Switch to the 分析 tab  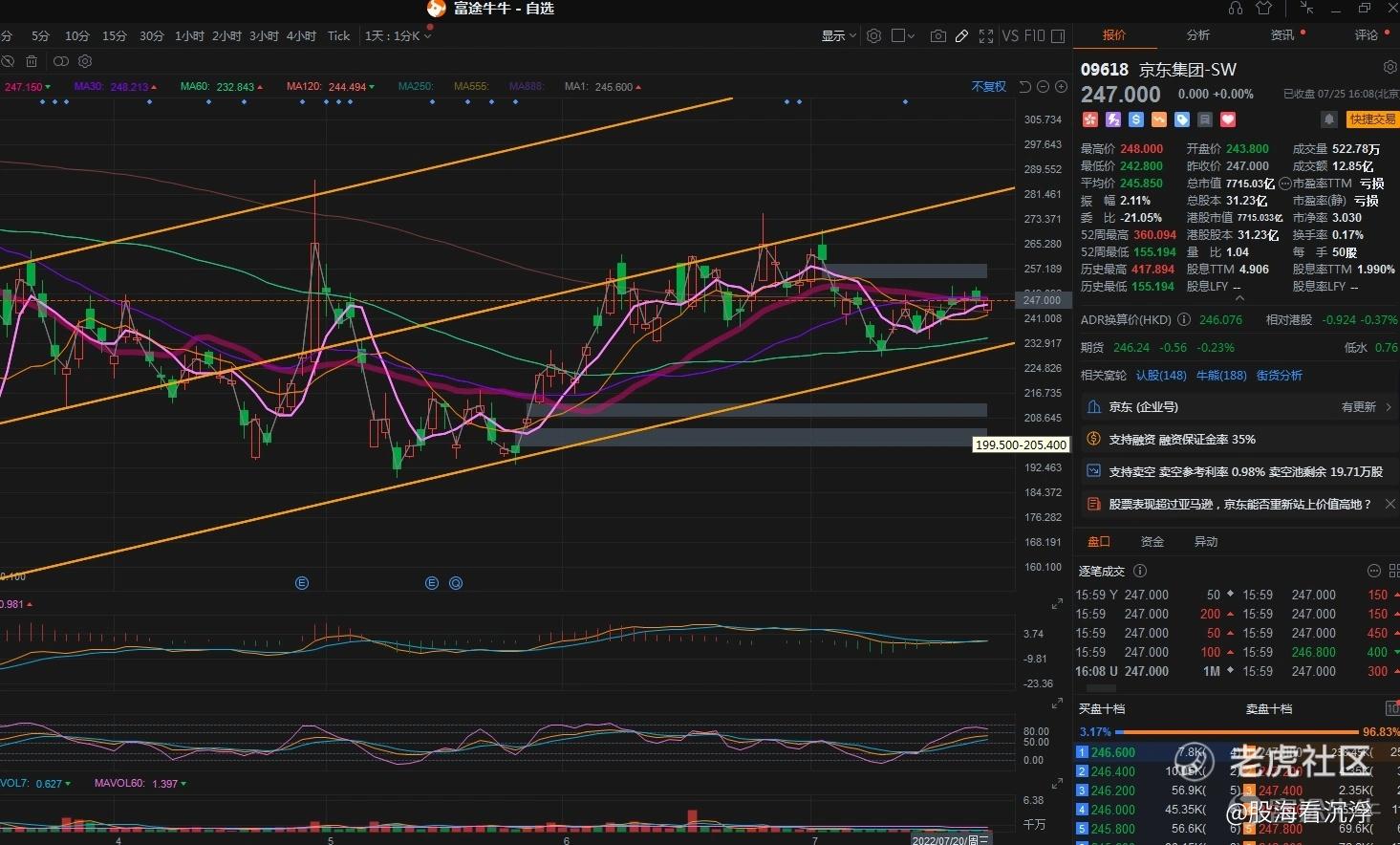1197,35
